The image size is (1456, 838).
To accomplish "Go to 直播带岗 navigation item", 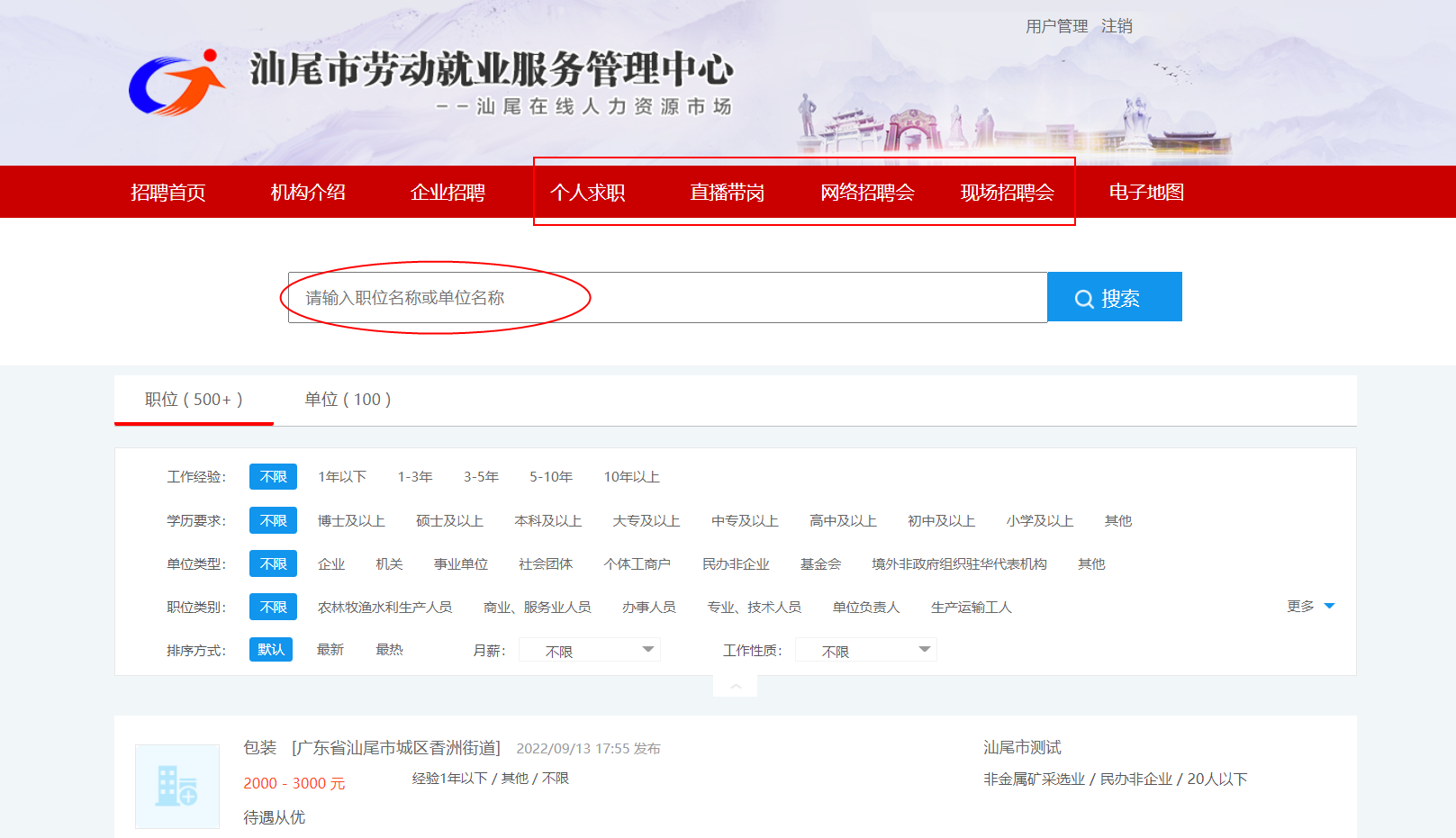I will [x=727, y=193].
